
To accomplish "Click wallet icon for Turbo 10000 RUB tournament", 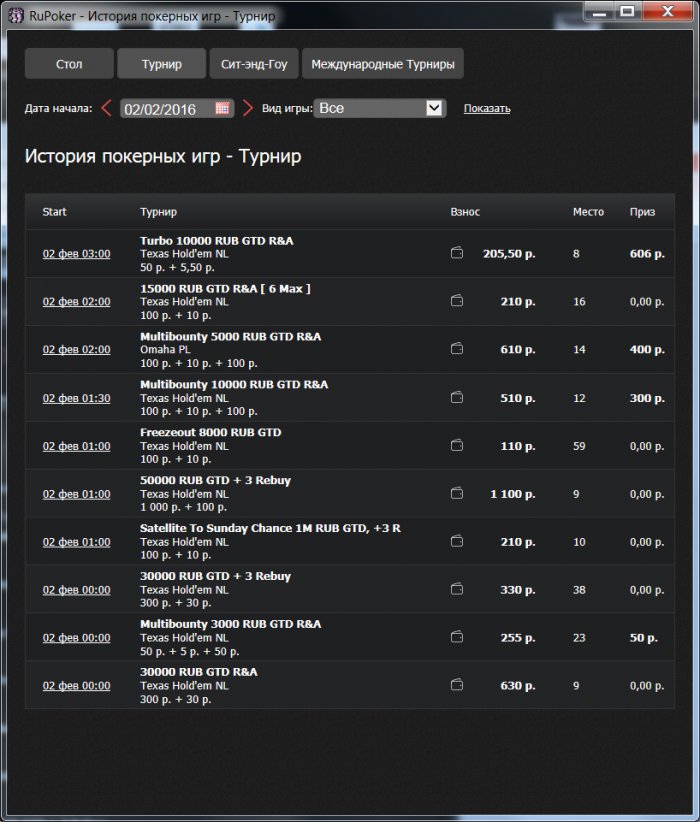I will click(457, 254).
